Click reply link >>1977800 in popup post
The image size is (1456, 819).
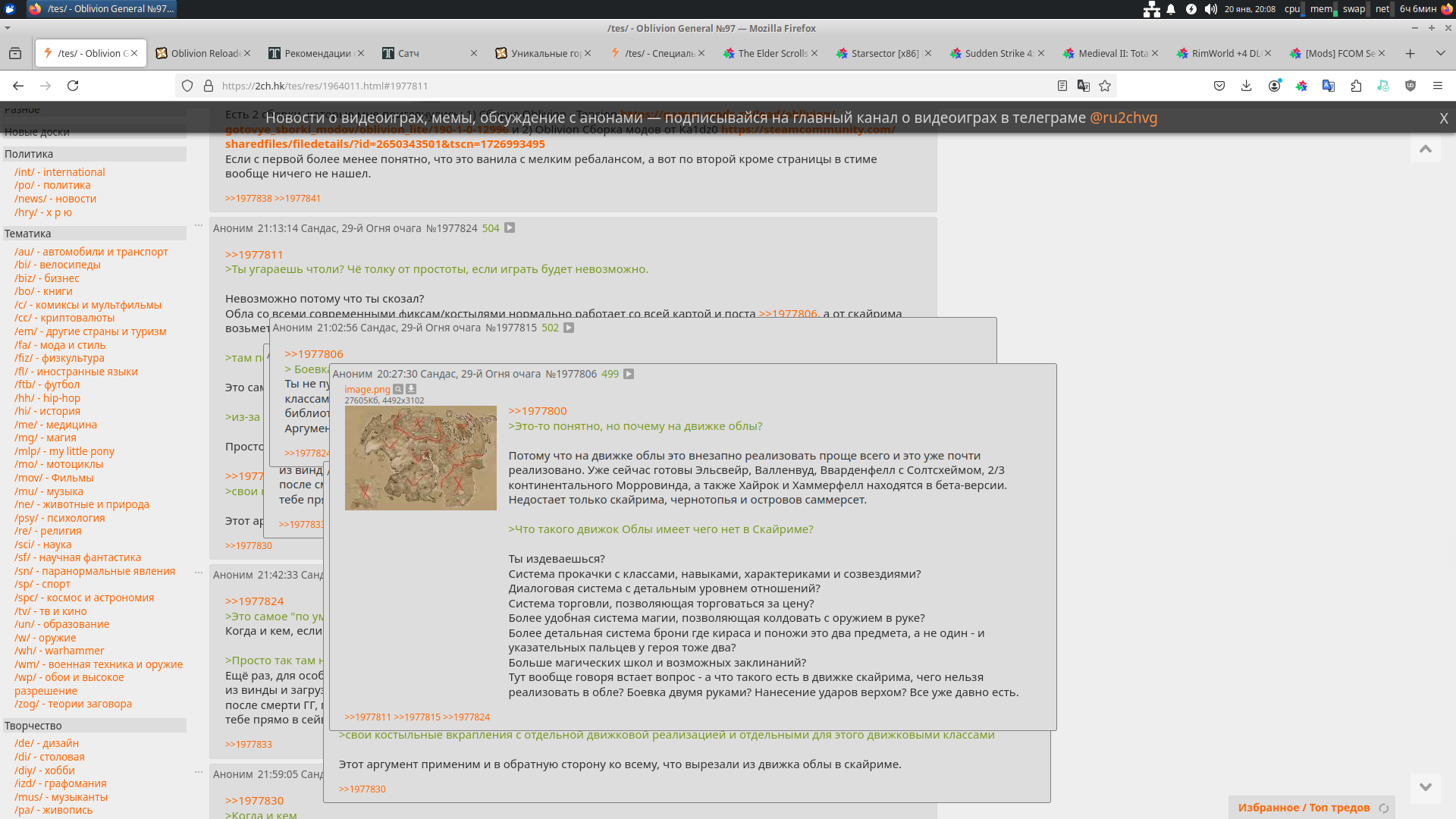[538, 411]
